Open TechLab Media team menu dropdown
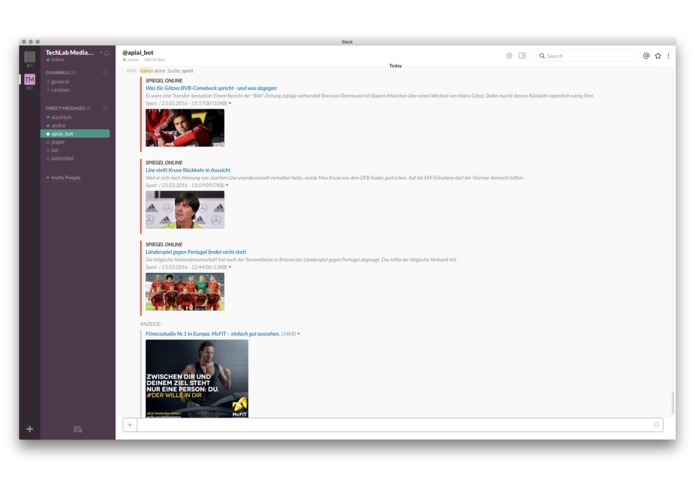The height and width of the screenshot is (494, 695). coord(72,52)
